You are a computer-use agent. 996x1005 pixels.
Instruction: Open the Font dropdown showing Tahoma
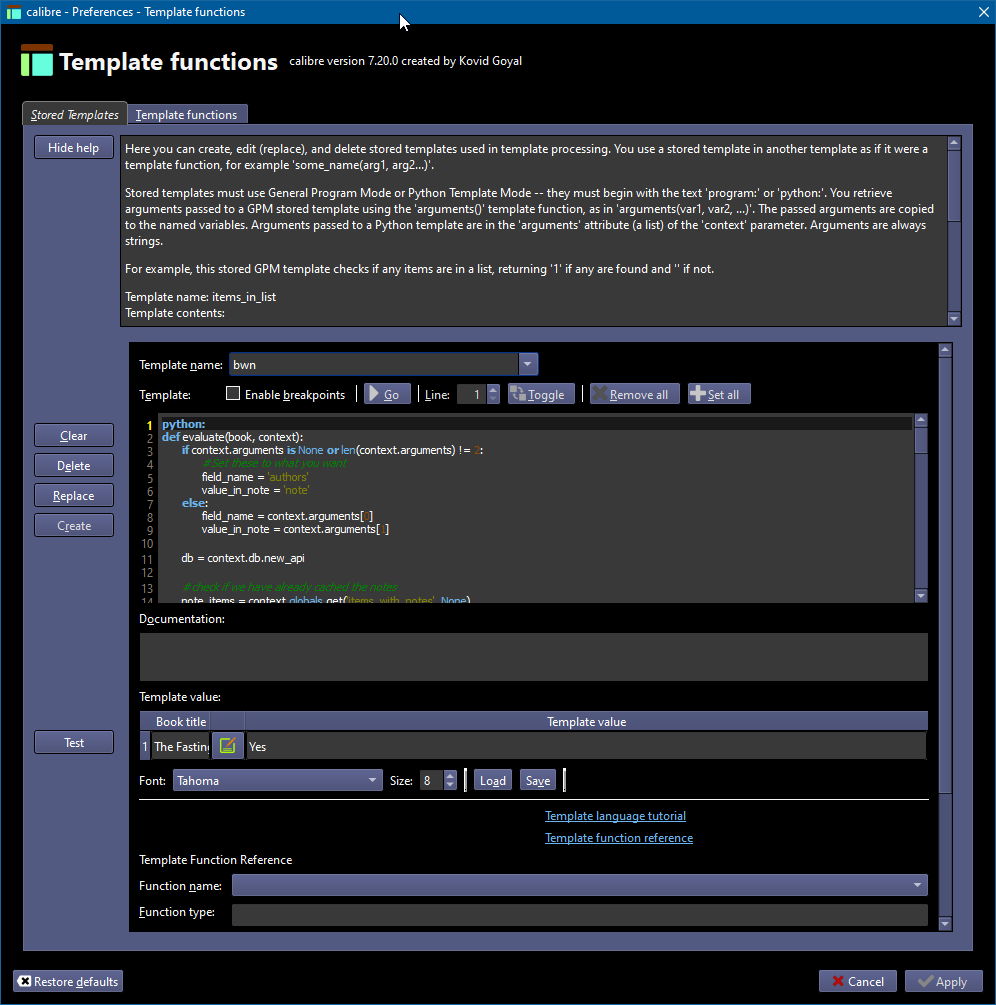(x=278, y=780)
